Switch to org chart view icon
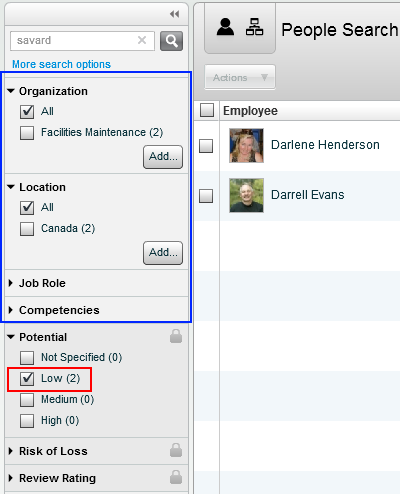Viewport: 400px width, 494px height. [x=254, y=27]
